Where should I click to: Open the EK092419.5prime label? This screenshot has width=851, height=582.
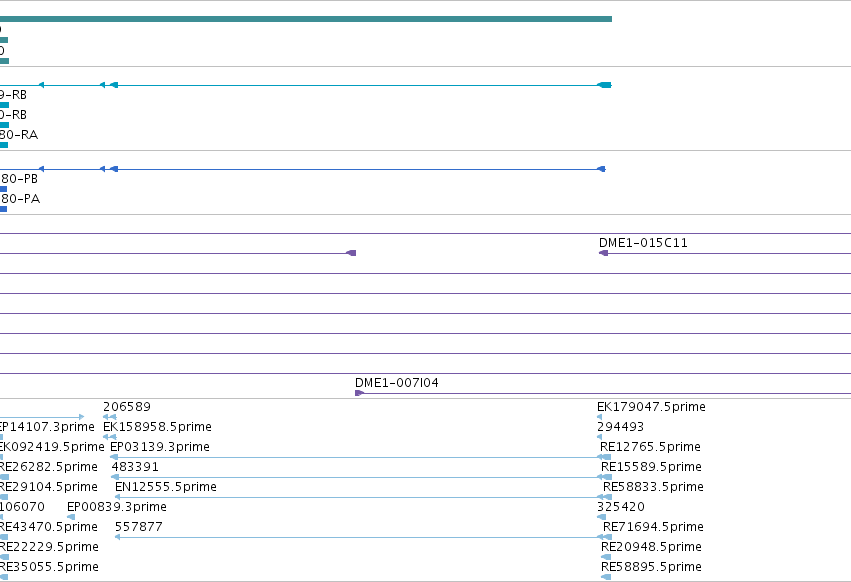52,447
